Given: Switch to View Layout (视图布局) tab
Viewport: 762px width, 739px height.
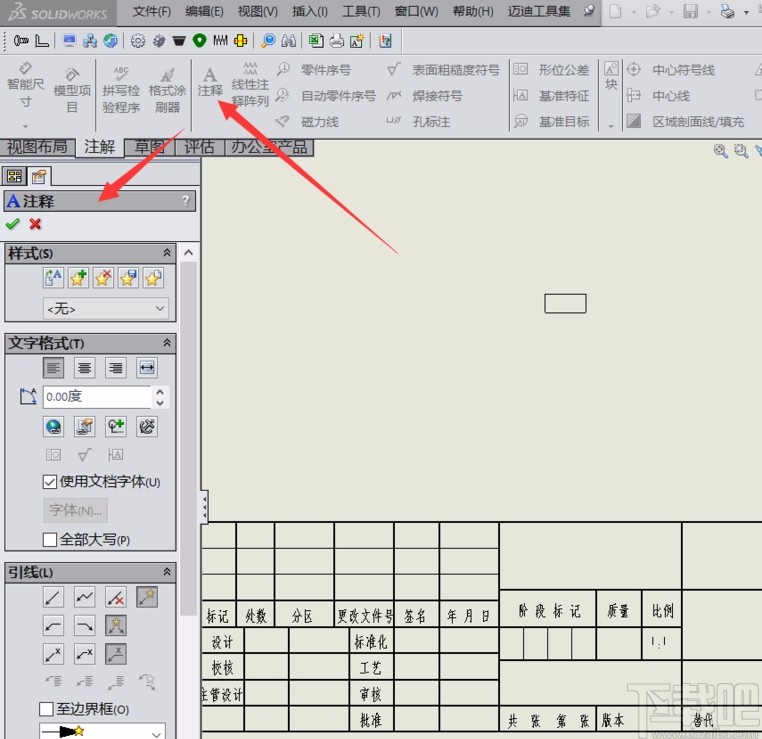Looking at the screenshot, I should 37,147.
